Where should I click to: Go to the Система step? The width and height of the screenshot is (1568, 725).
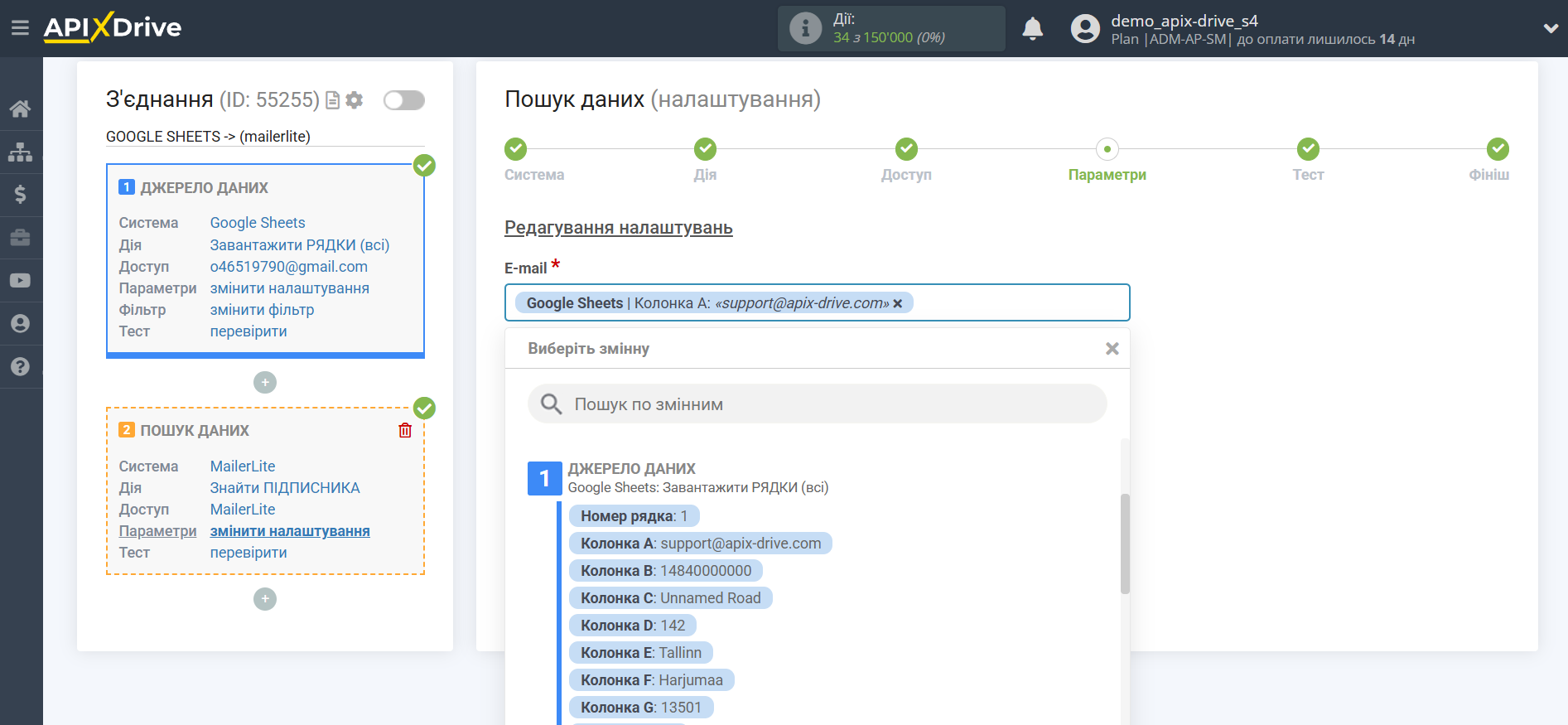(516, 149)
